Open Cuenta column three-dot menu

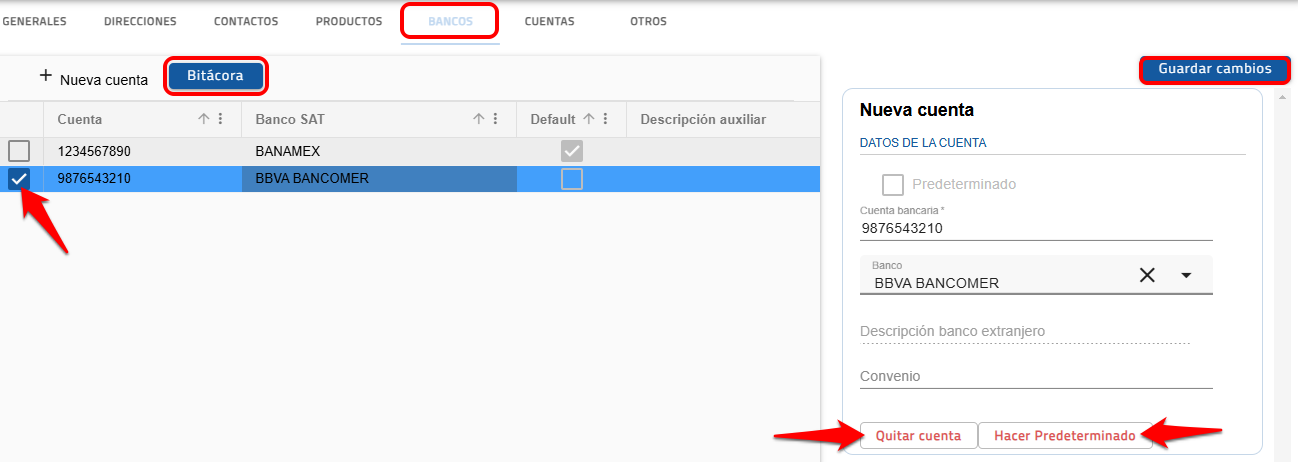click(x=220, y=119)
